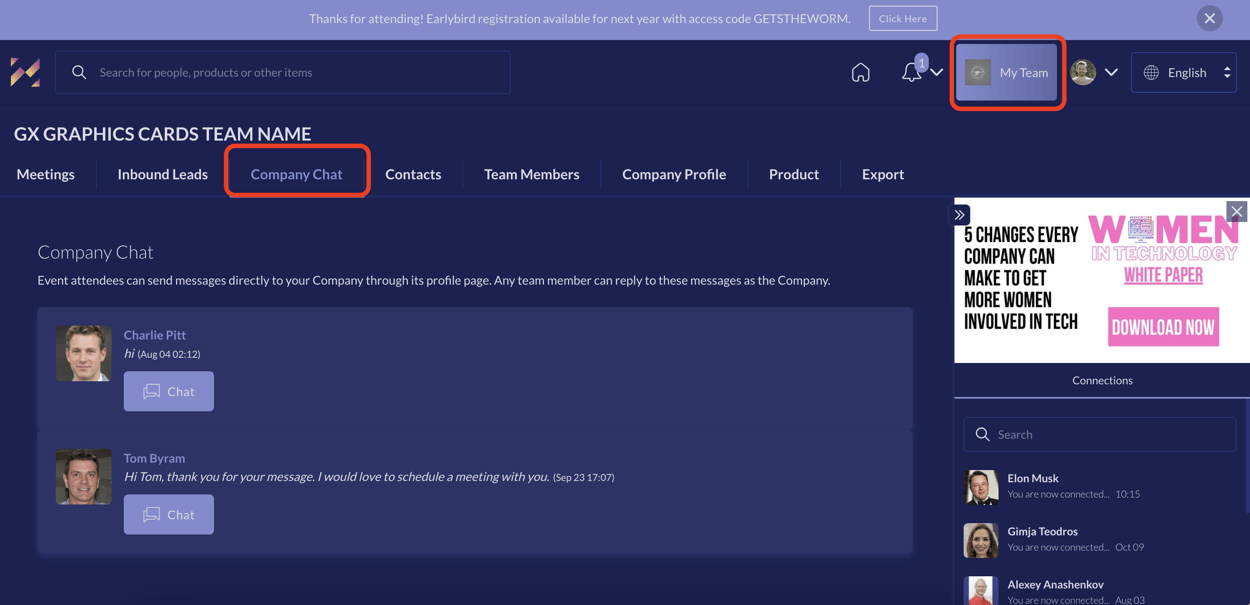Expand the user profile dropdown arrow
This screenshot has height=605, width=1250.
(1111, 72)
